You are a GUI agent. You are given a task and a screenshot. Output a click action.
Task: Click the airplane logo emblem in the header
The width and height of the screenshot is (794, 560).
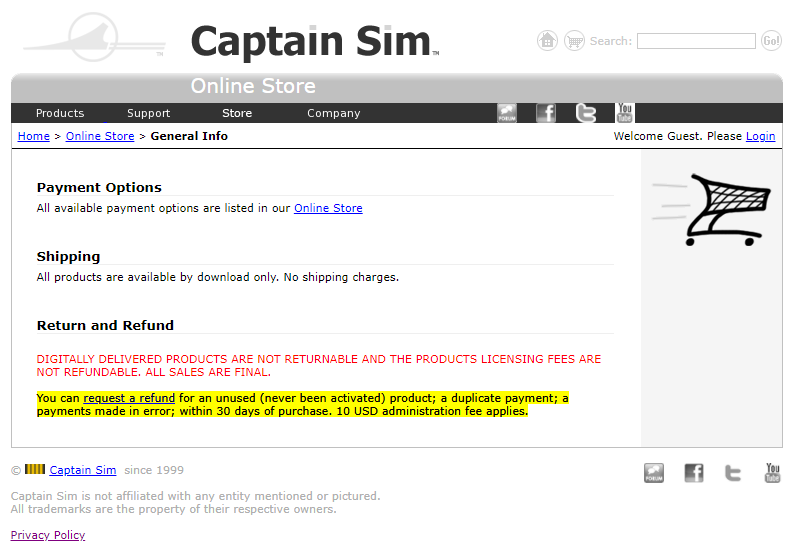point(94,37)
